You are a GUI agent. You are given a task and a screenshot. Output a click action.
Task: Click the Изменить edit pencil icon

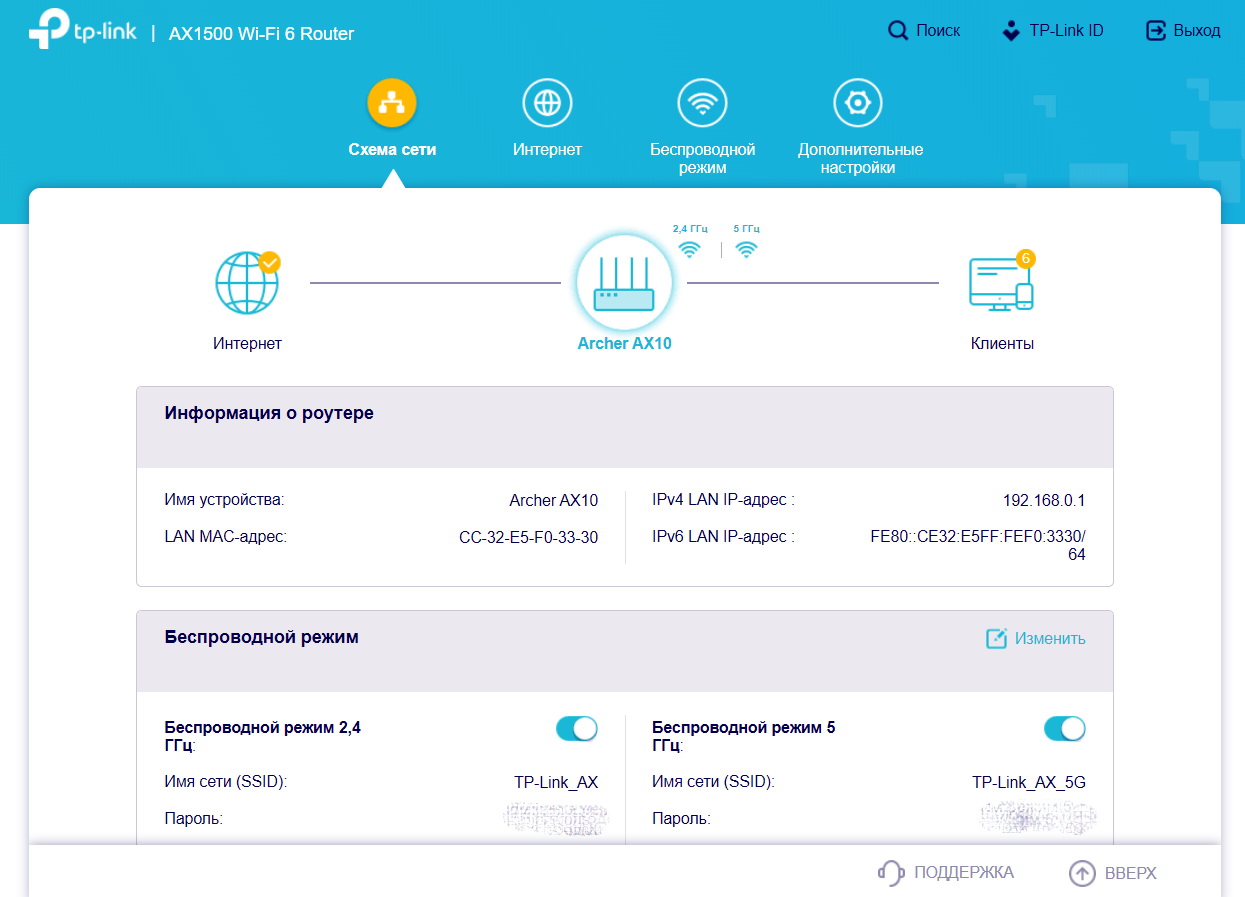(996, 639)
